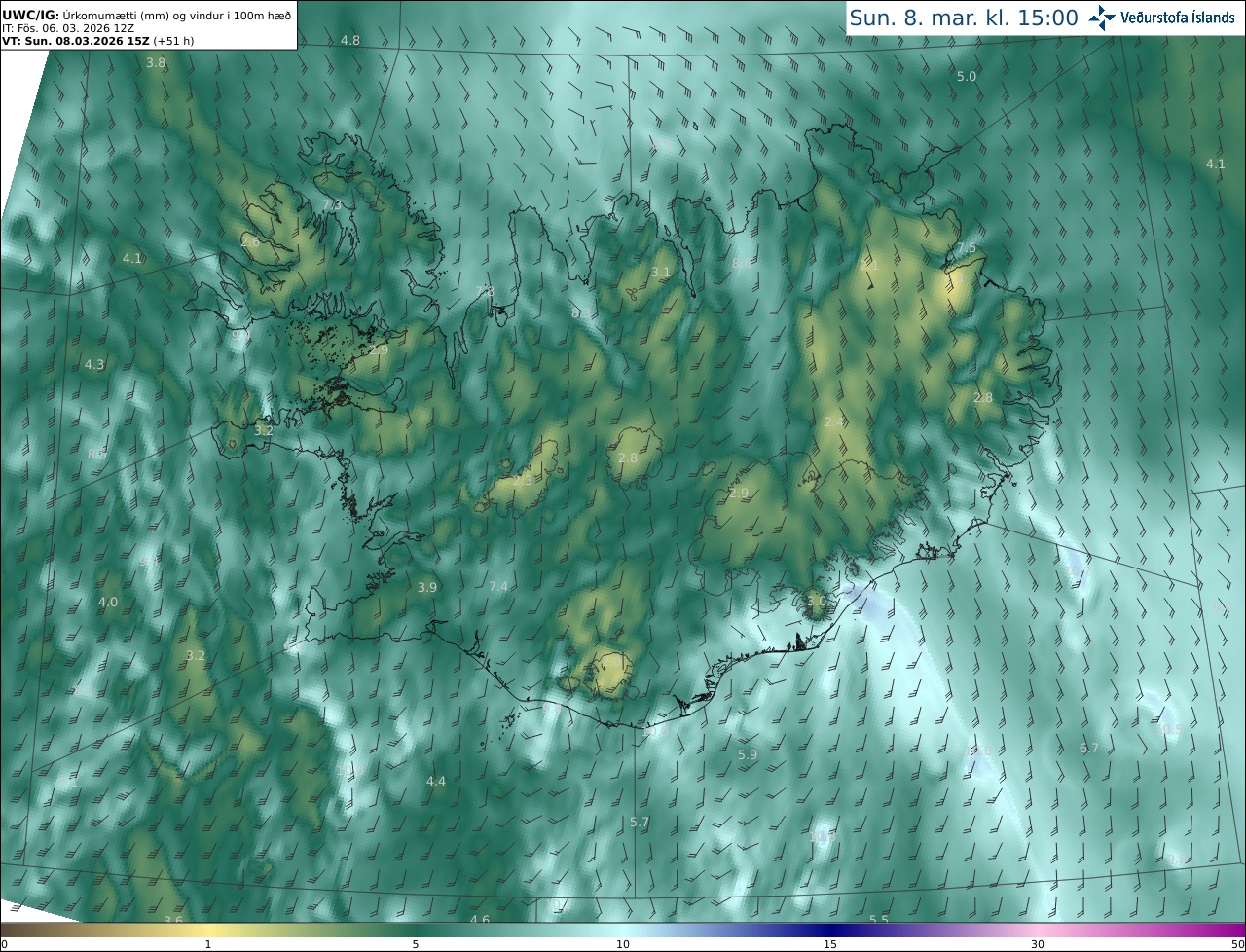Click the UWC/IG Úrkomumætti title text
The image size is (1246, 952).
[x=146, y=15]
